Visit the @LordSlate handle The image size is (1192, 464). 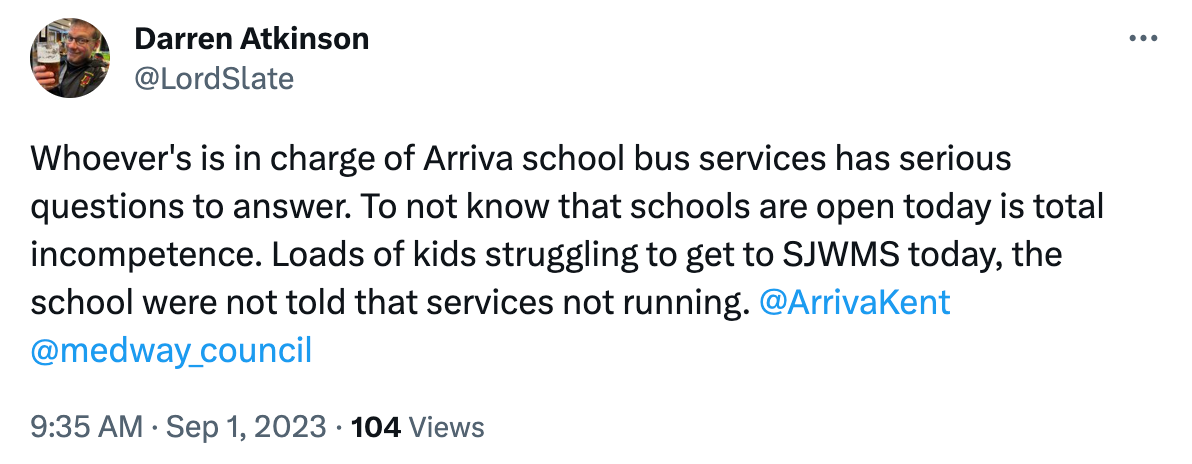click(x=213, y=77)
